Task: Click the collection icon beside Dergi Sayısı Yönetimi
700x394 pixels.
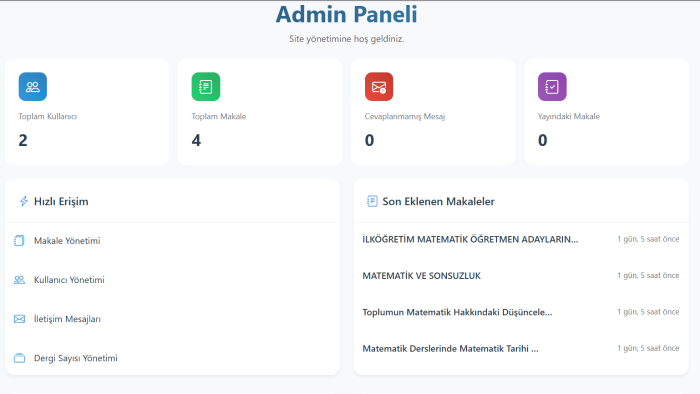Action: pos(19,358)
